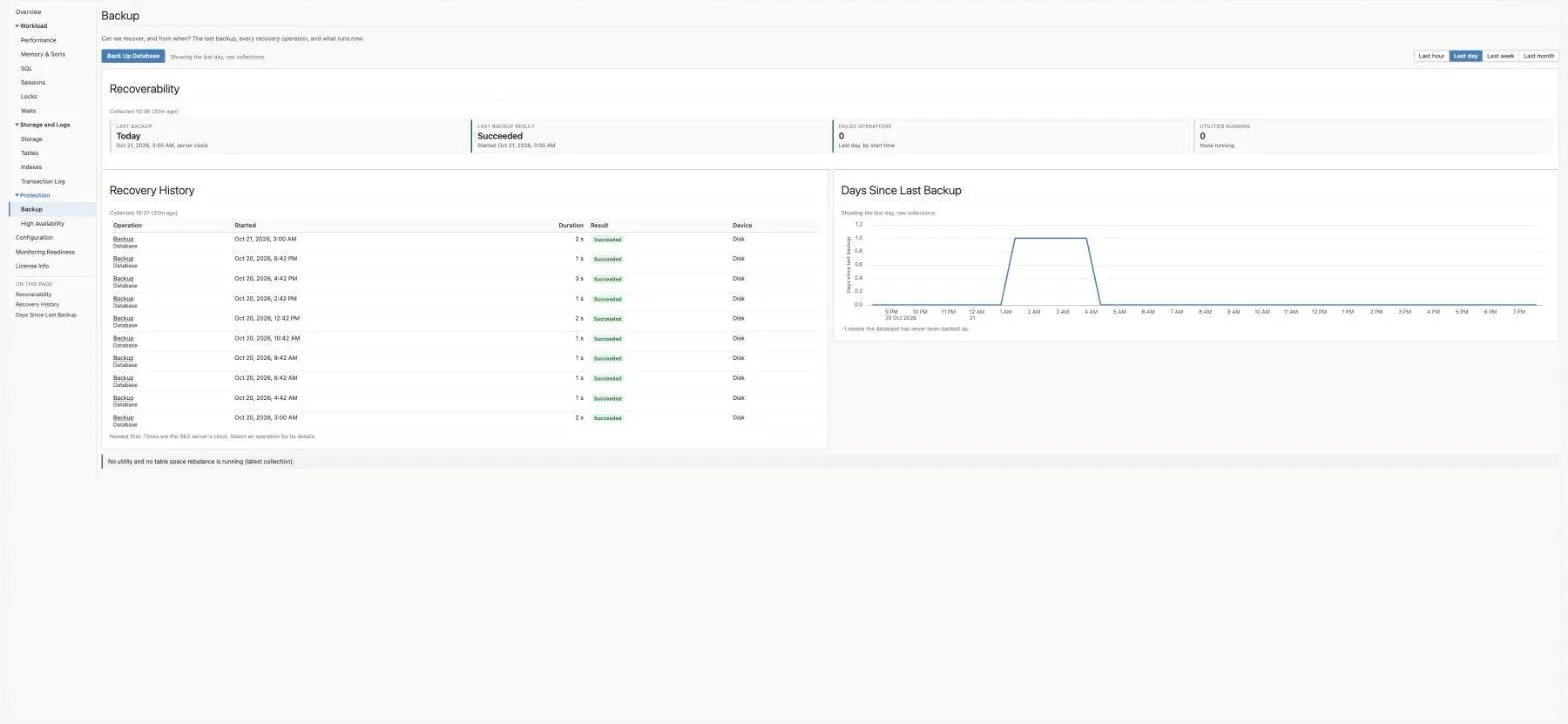The width and height of the screenshot is (1568, 724).
Task: Open Memory & Sorts in the sidebar
Action: point(43,54)
